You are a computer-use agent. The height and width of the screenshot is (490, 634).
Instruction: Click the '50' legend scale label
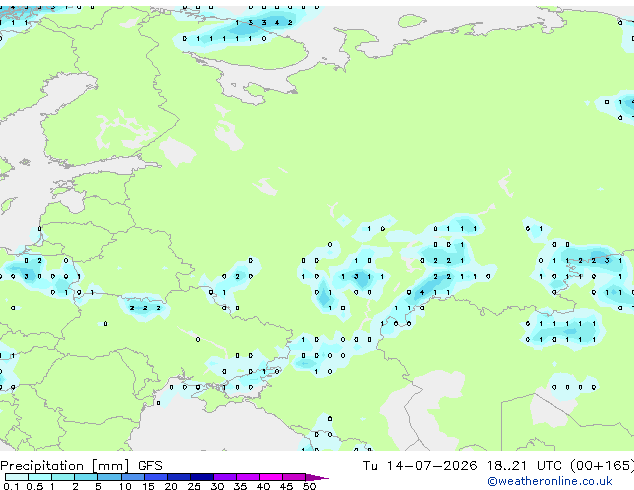pos(309,486)
